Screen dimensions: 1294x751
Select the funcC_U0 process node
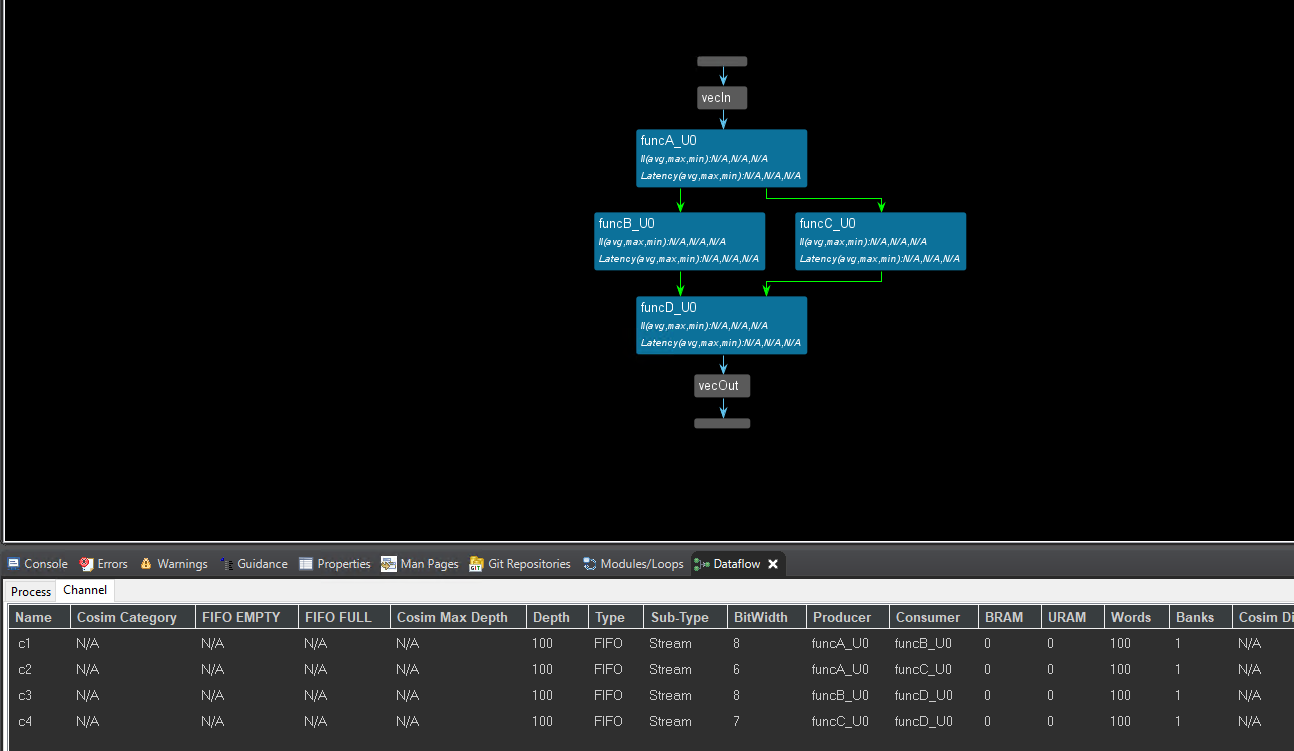[x=881, y=241]
